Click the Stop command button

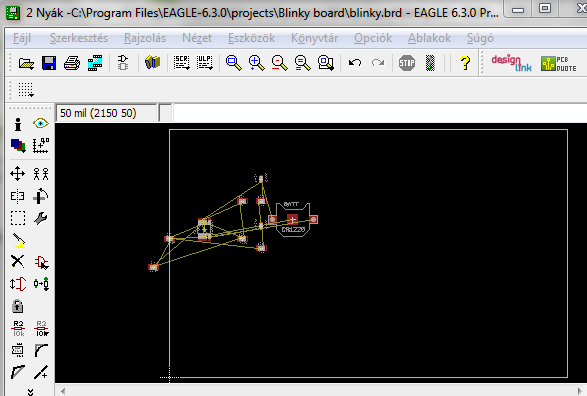(x=407, y=63)
